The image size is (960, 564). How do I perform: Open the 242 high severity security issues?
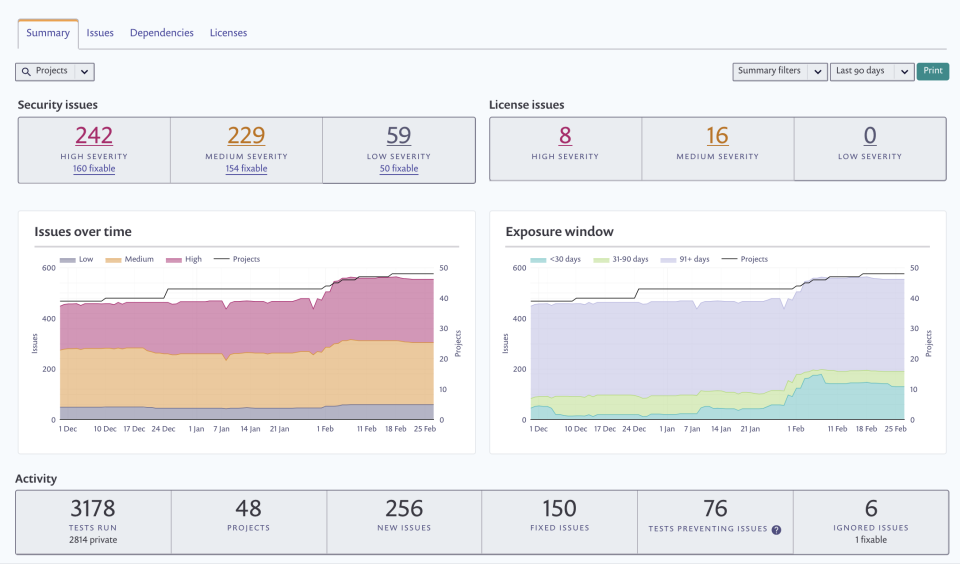tap(94, 135)
